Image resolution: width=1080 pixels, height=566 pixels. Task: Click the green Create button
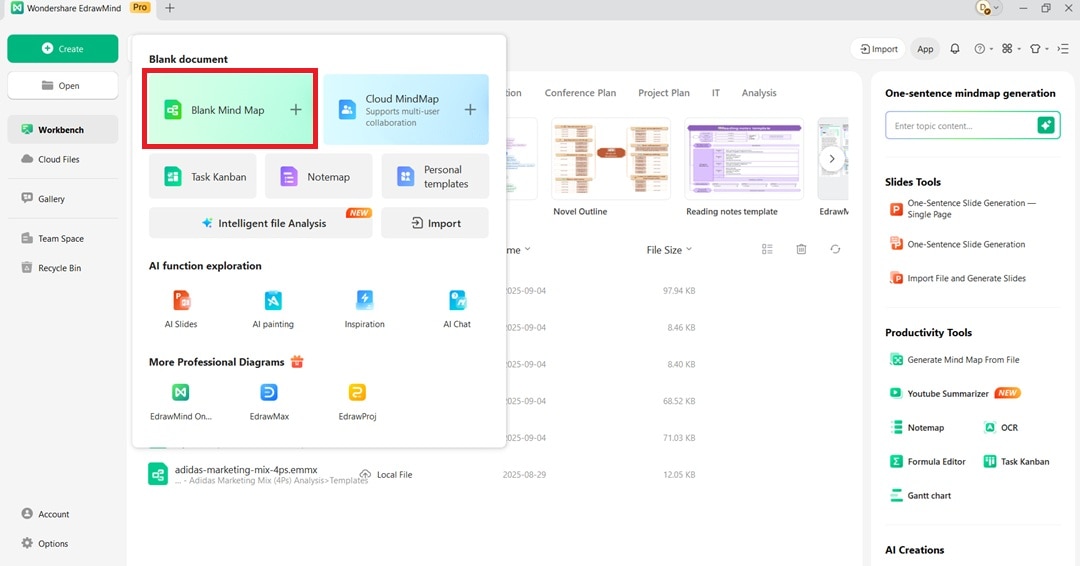(x=63, y=49)
